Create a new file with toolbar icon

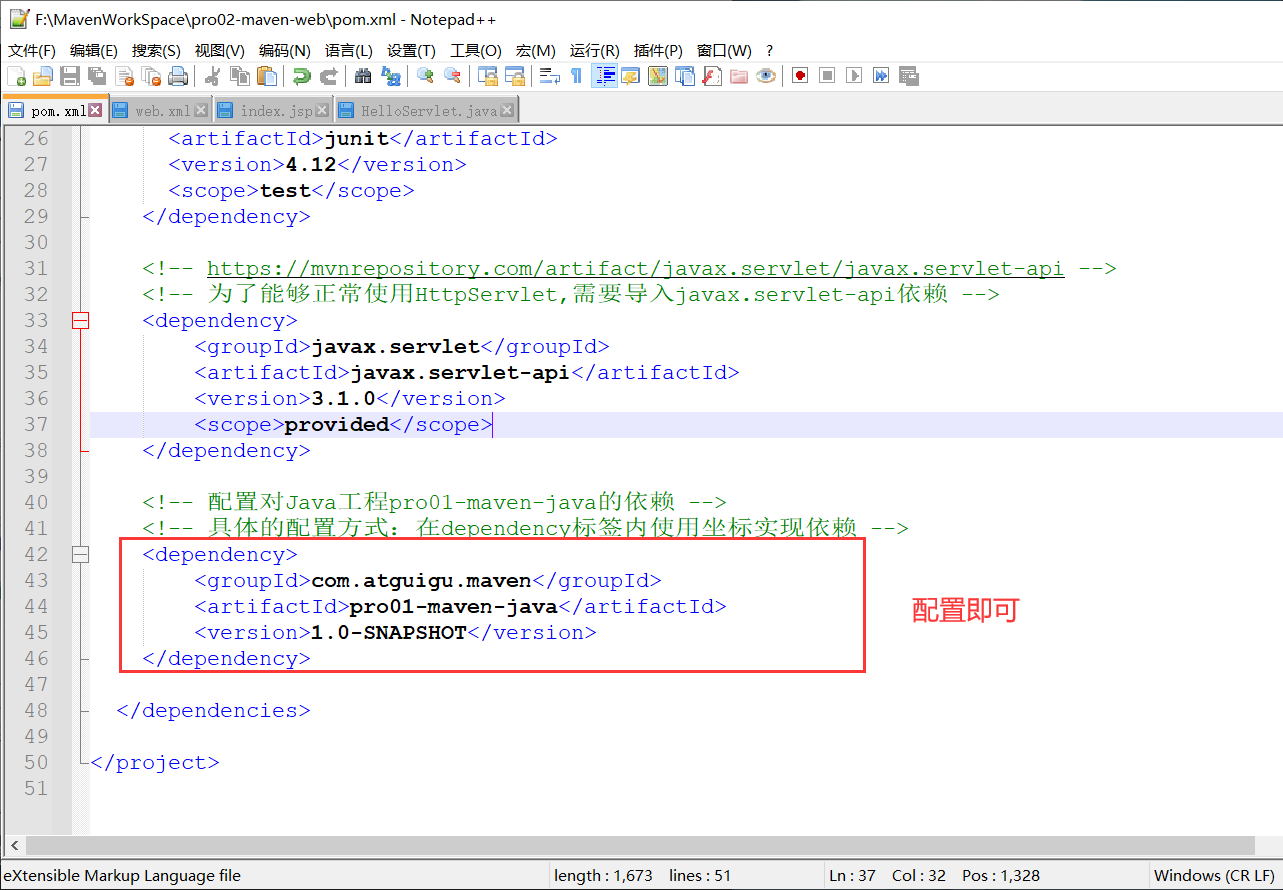pyautogui.click(x=16, y=76)
